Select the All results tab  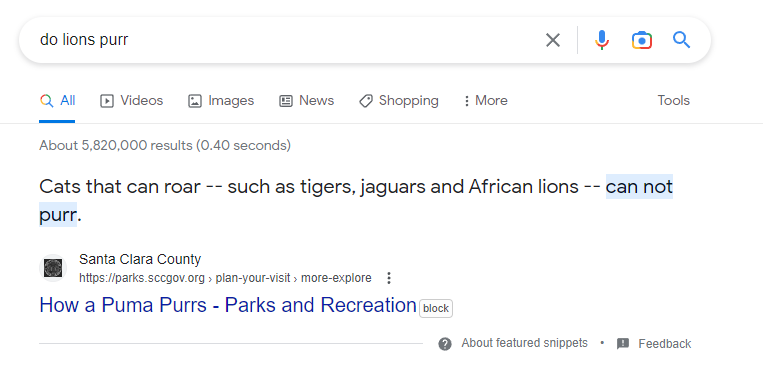pyautogui.click(x=57, y=101)
